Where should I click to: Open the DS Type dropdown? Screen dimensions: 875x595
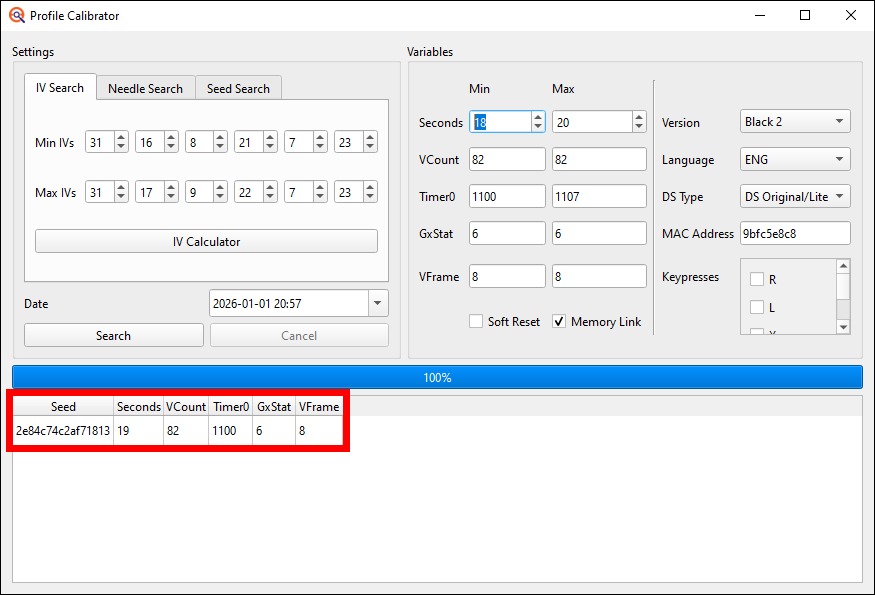[794, 195]
